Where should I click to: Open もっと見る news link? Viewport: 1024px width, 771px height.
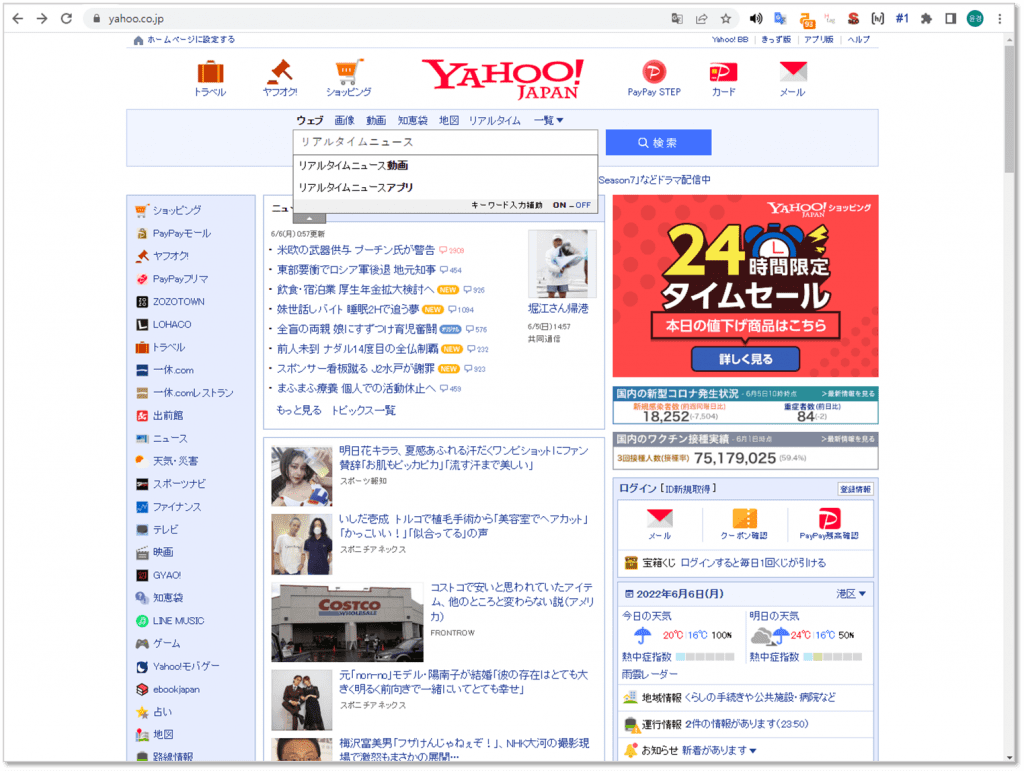(298, 410)
